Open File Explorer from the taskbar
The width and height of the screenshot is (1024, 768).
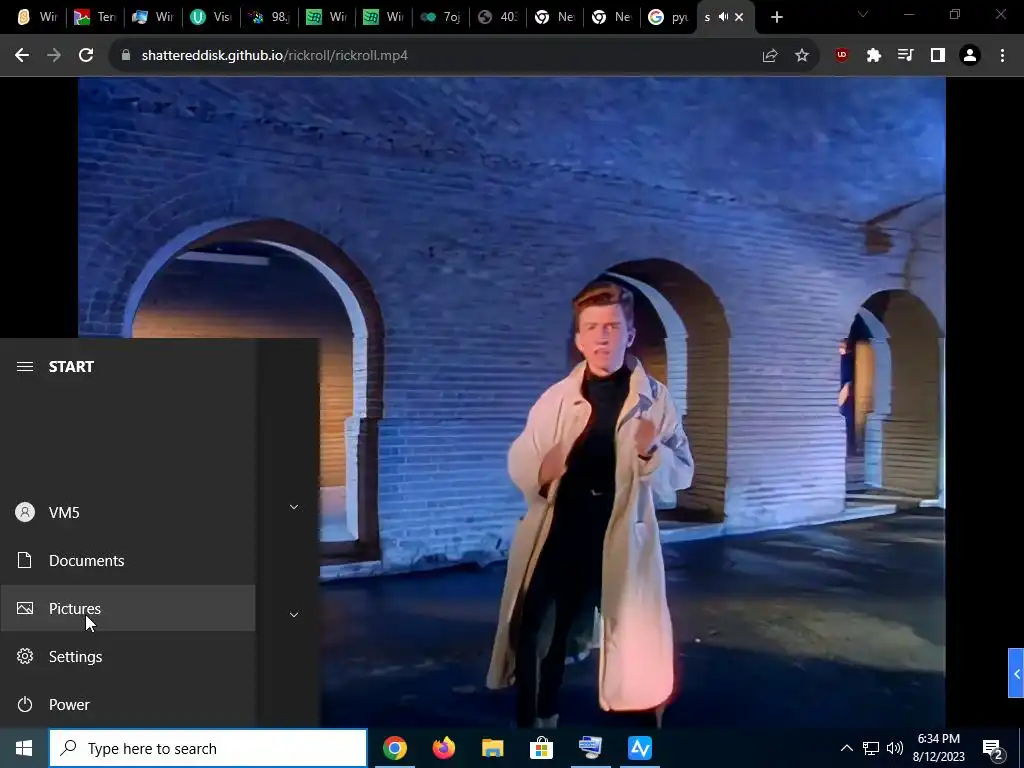coord(493,748)
